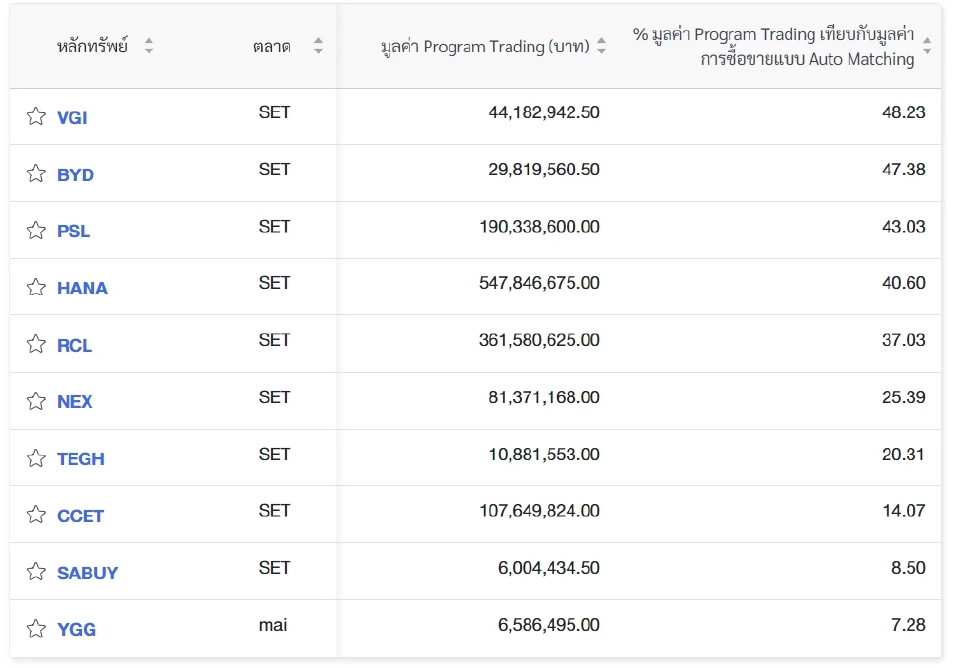The image size is (960, 668).
Task: Open the VGI stock details link
Action: point(72,116)
